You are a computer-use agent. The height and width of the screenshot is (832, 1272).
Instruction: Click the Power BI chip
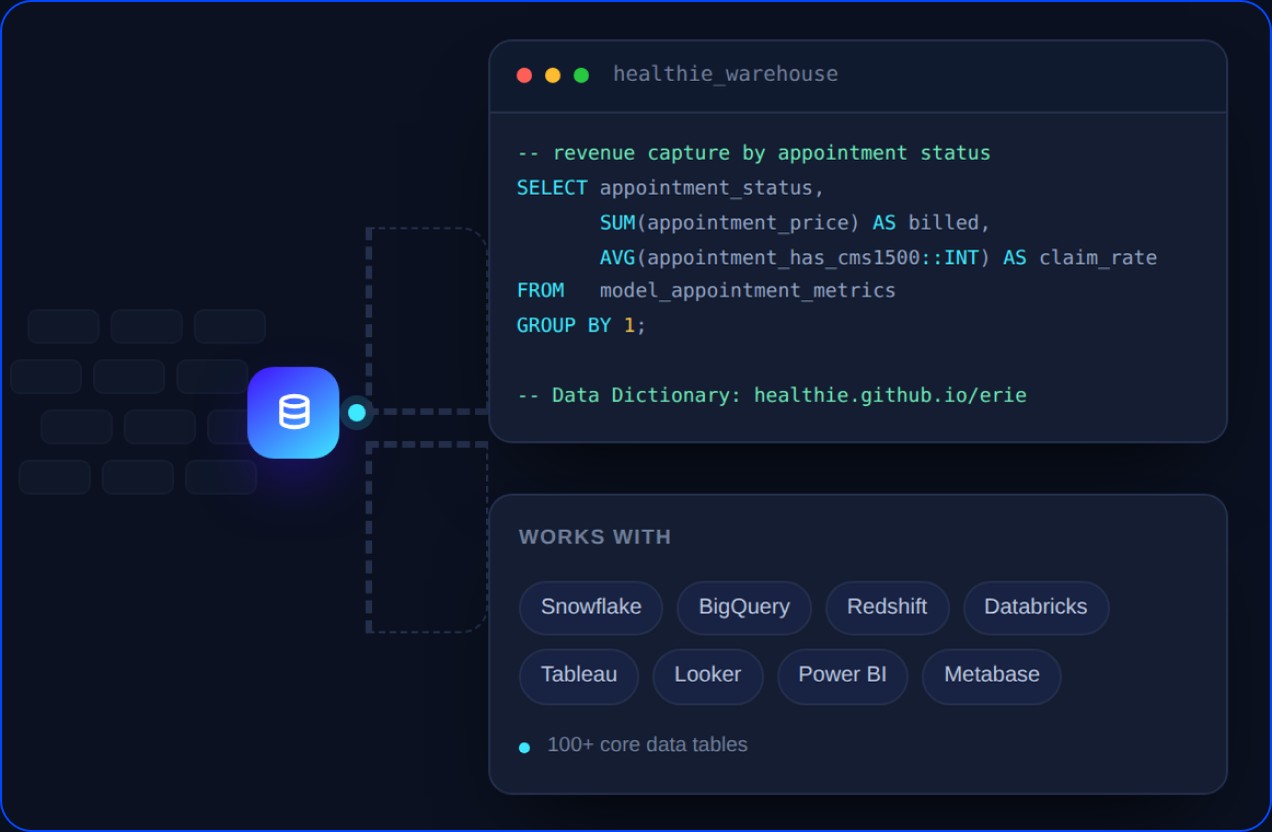pyautogui.click(x=842, y=675)
